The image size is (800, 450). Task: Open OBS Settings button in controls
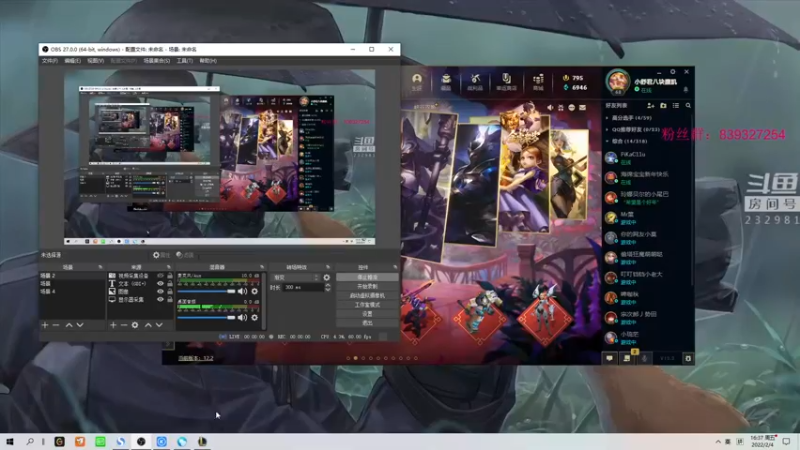pyautogui.click(x=367, y=314)
